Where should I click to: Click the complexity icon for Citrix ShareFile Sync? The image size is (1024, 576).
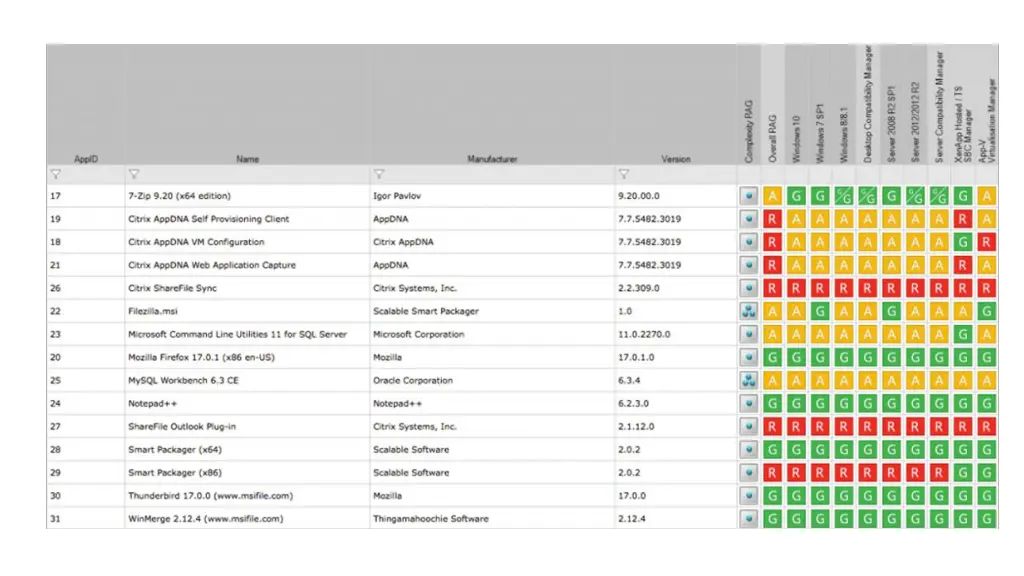click(x=749, y=288)
